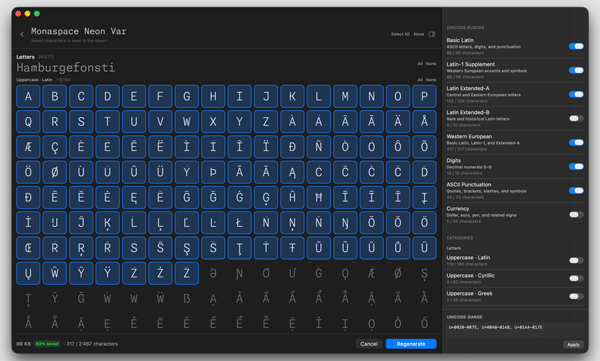Apply the unicode-range value
The height and width of the screenshot is (361, 600).
pos(573,345)
